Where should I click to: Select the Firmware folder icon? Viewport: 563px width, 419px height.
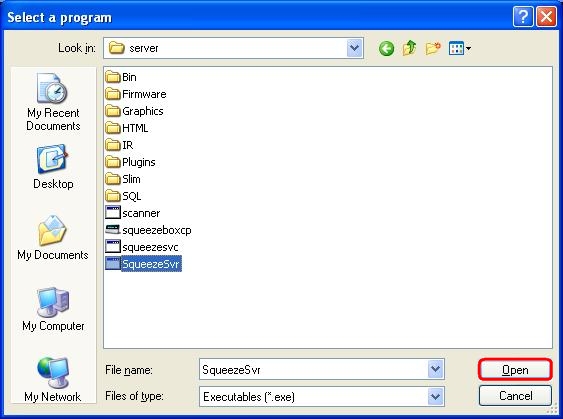tap(113, 94)
